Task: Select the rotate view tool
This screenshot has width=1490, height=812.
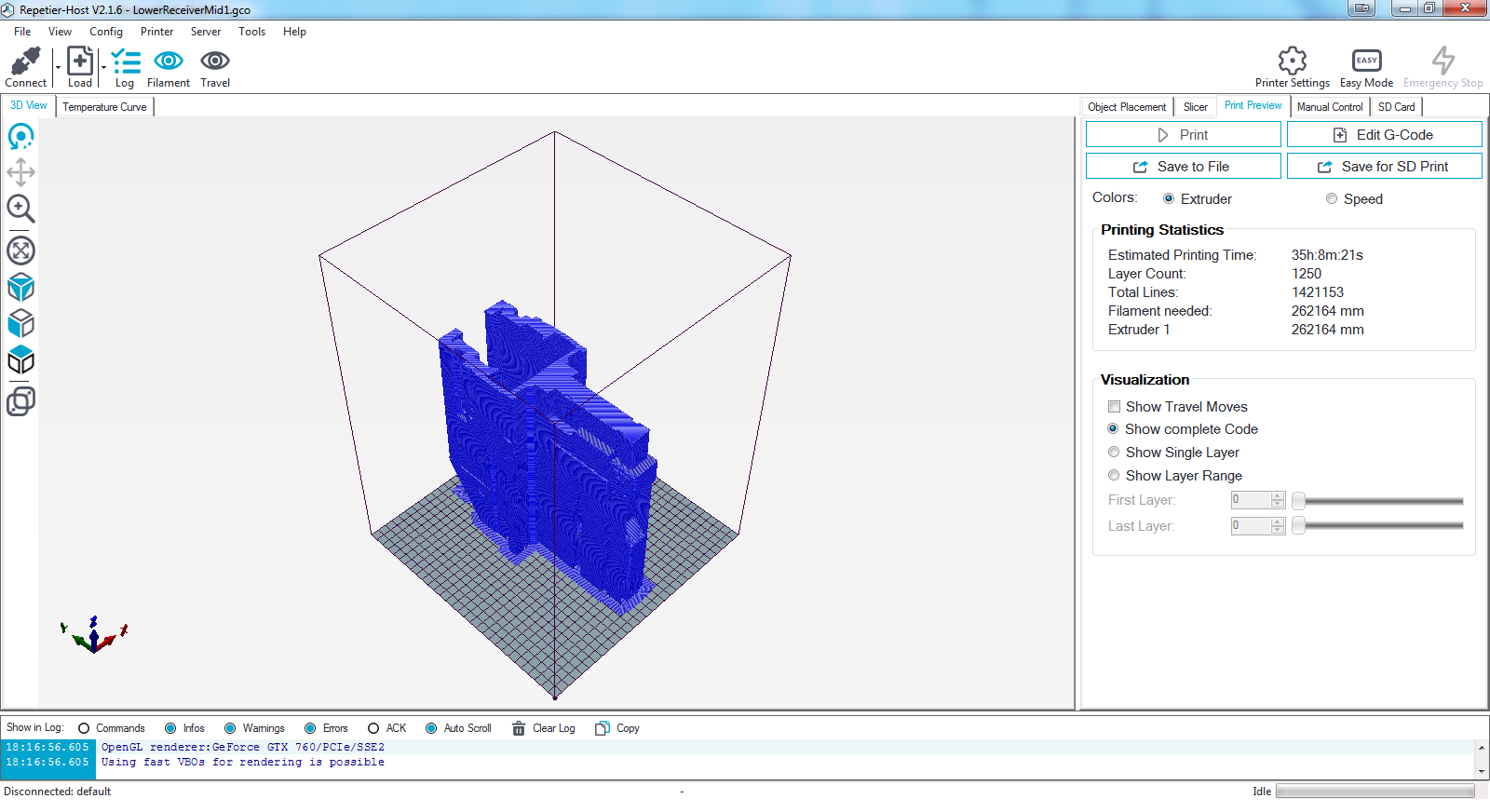Action: click(20, 137)
